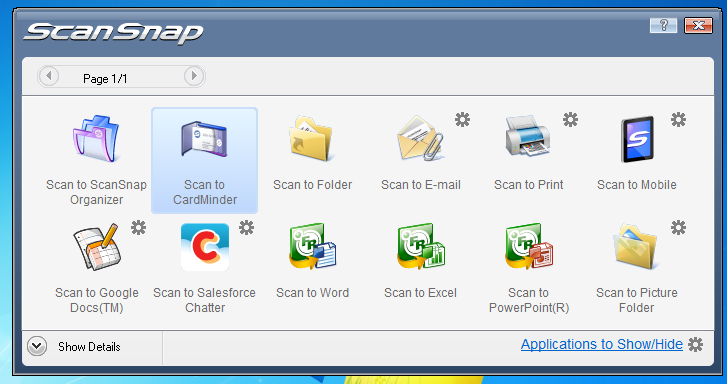Select the Scan to CardMinder icon
The width and height of the screenshot is (727, 384).
[x=204, y=139]
